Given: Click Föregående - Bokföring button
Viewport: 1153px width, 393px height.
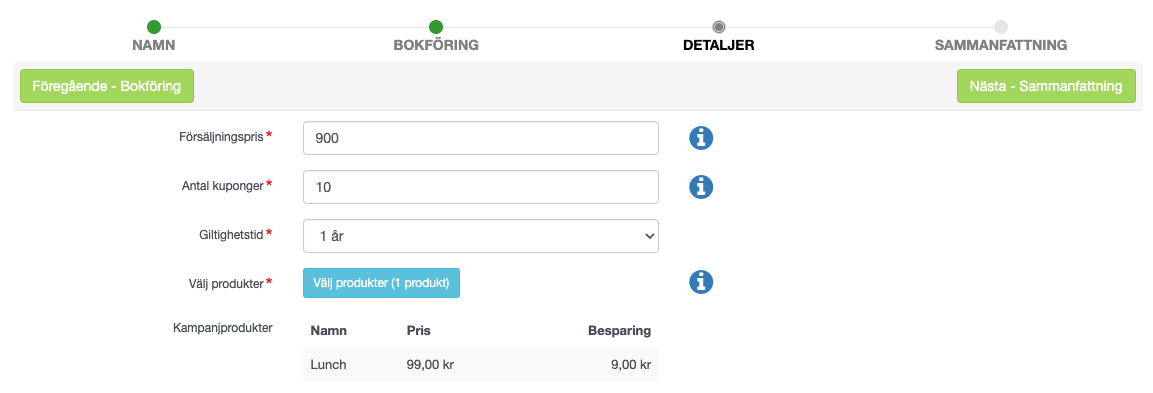Looking at the screenshot, I should coord(107,86).
